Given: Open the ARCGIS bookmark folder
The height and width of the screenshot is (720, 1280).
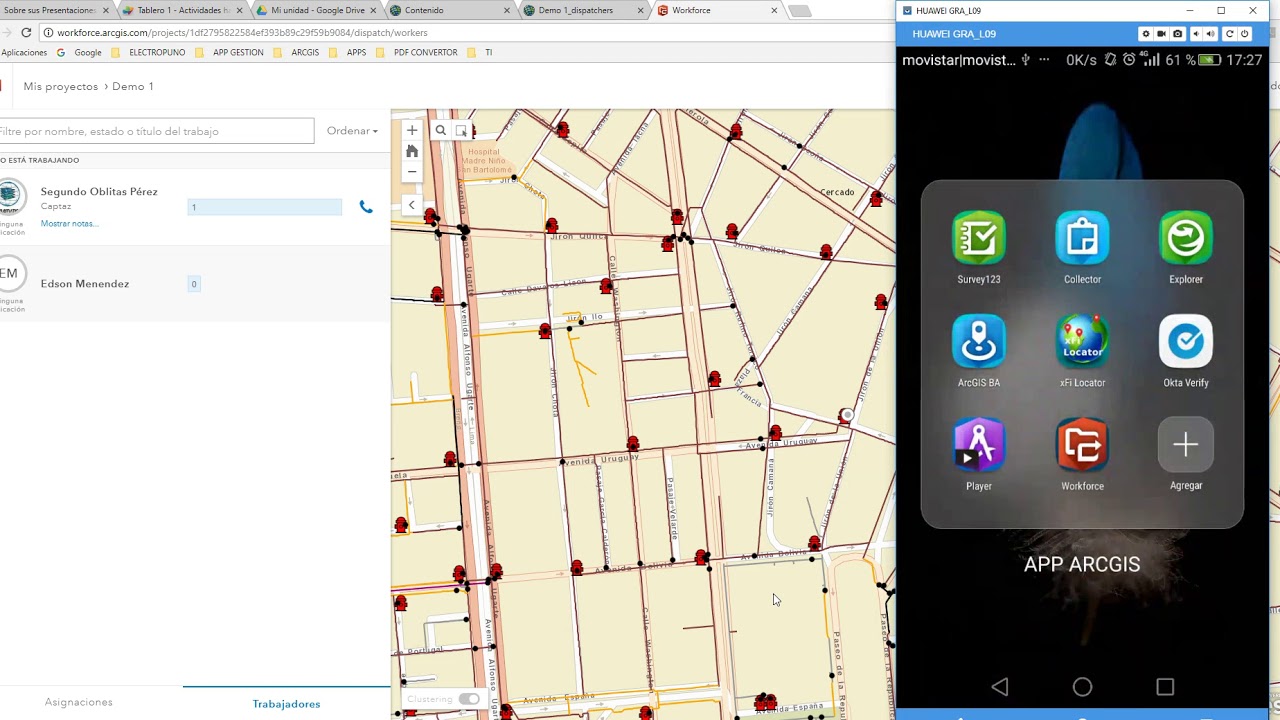Looking at the screenshot, I should click(x=298, y=52).
